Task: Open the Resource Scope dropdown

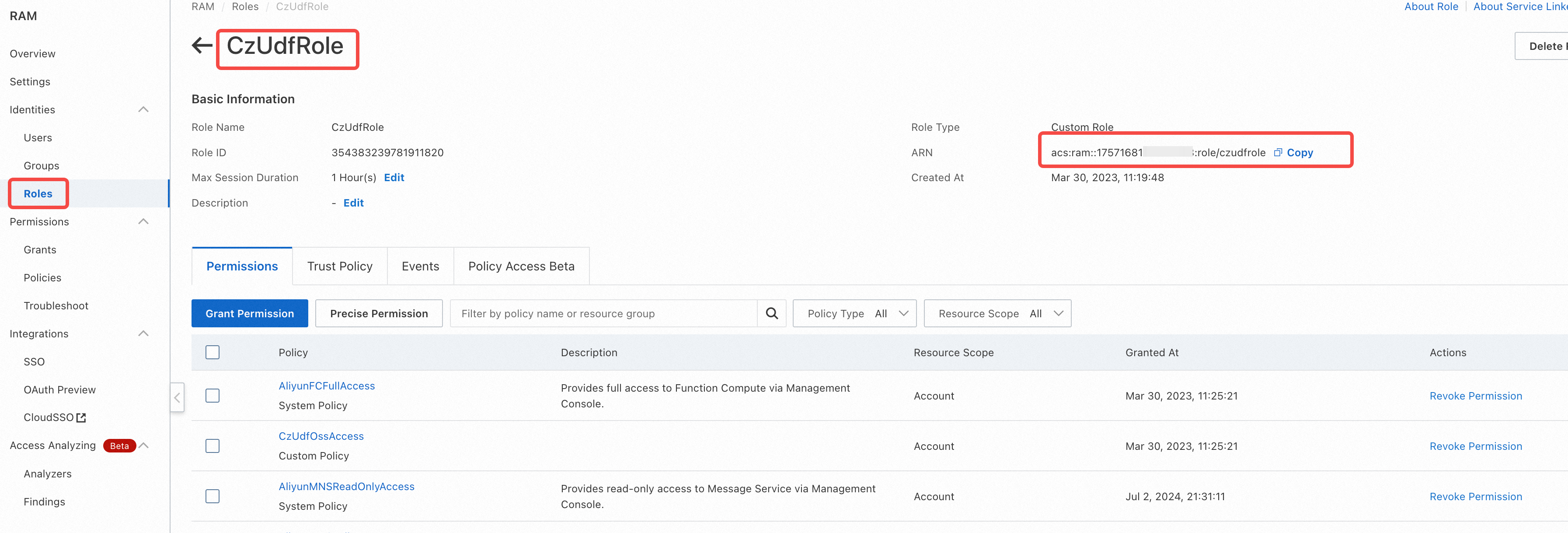Action: 997,313
